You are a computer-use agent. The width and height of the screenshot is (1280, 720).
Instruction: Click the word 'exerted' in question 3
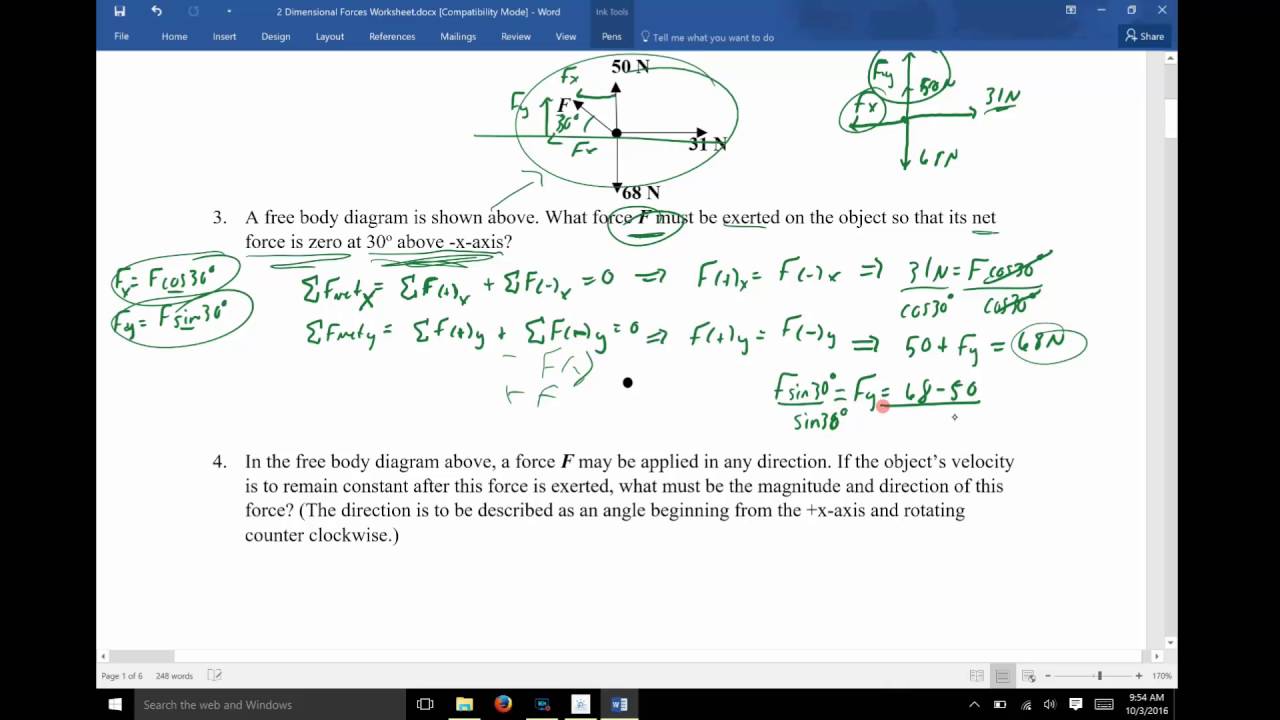click(750, 217)
